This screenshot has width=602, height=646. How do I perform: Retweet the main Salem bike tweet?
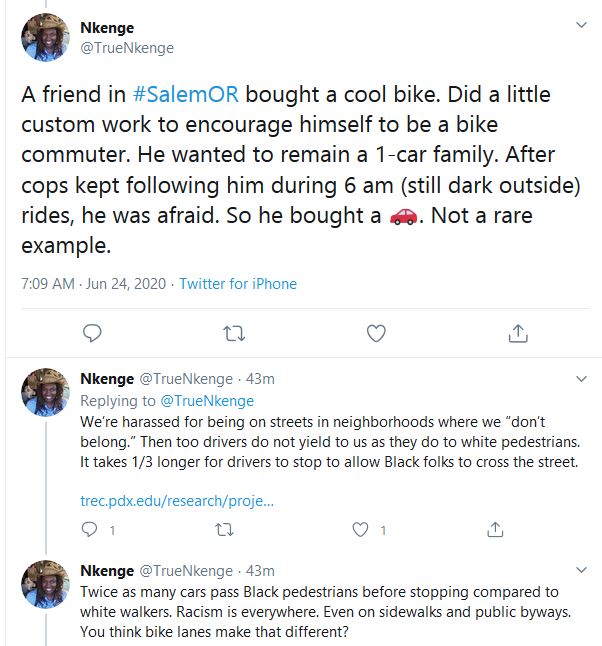pyautogui.click(x=233, y=332)
